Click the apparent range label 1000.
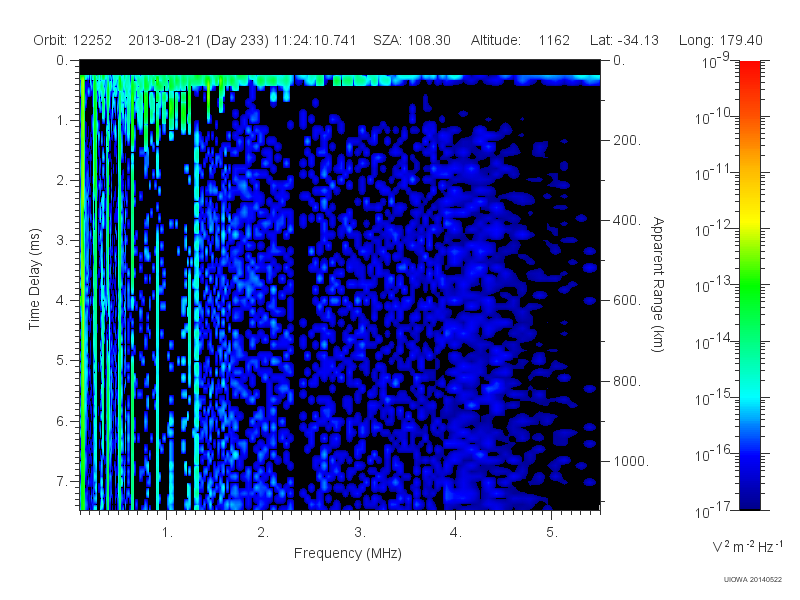 (631, 461)
